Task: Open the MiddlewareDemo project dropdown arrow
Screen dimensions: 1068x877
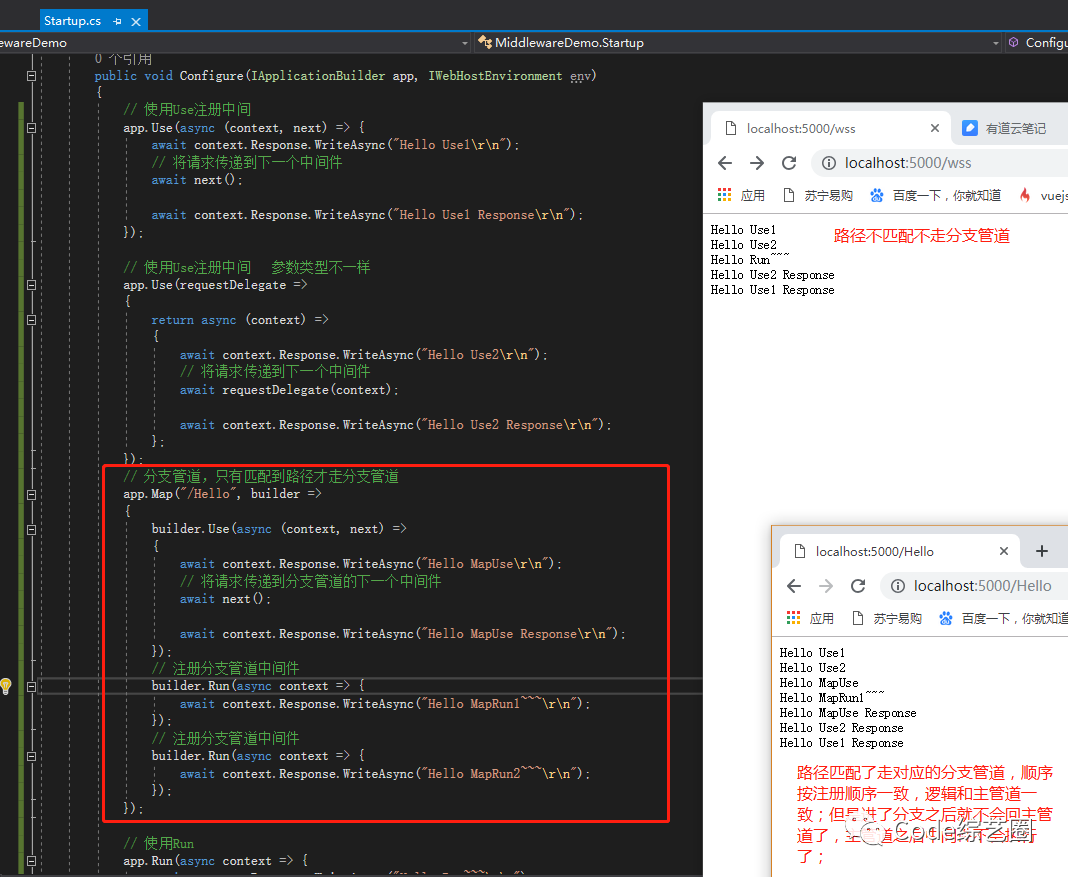Action: pyautogui.click(x=465, y=43)
